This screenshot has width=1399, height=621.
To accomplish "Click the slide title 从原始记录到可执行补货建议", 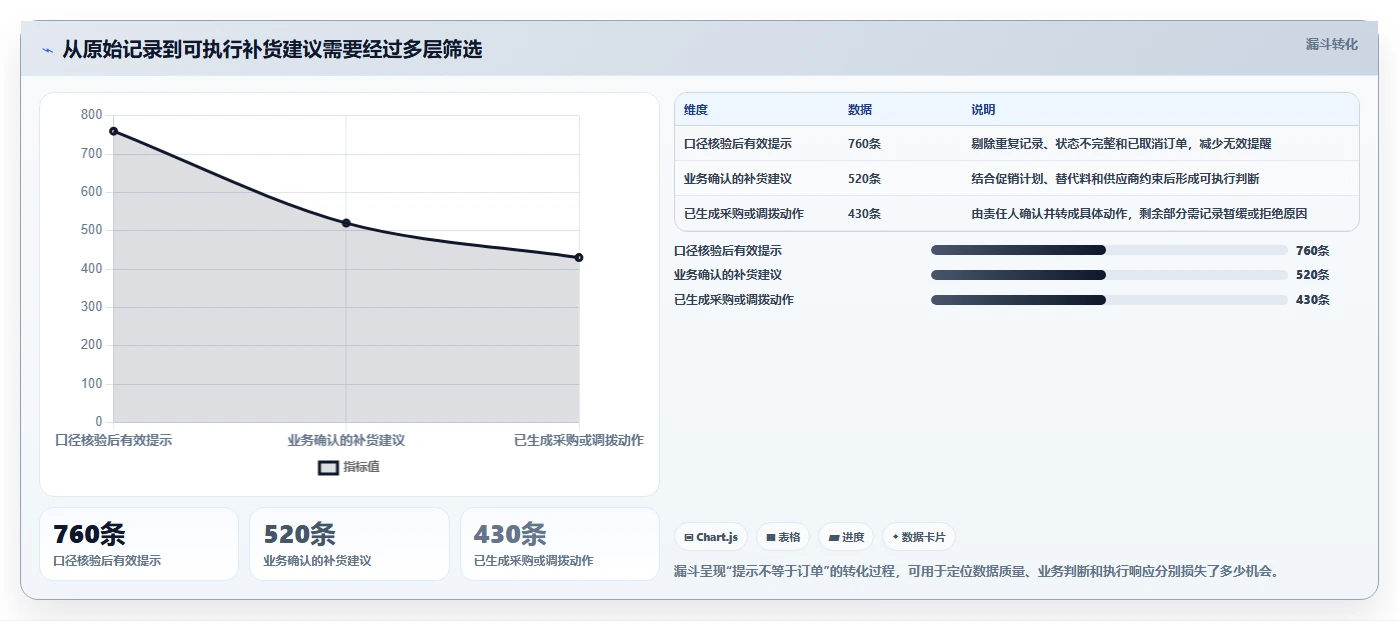I will (272, 49).
